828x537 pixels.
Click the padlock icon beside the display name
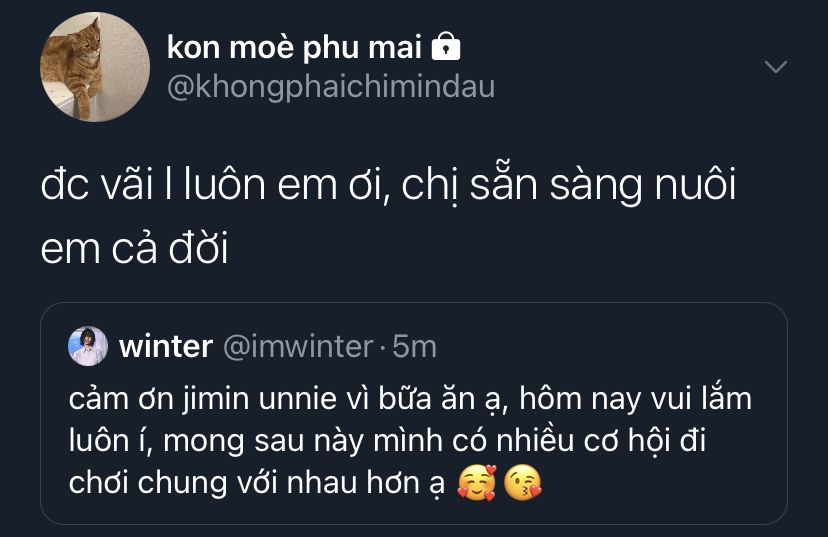445,47
